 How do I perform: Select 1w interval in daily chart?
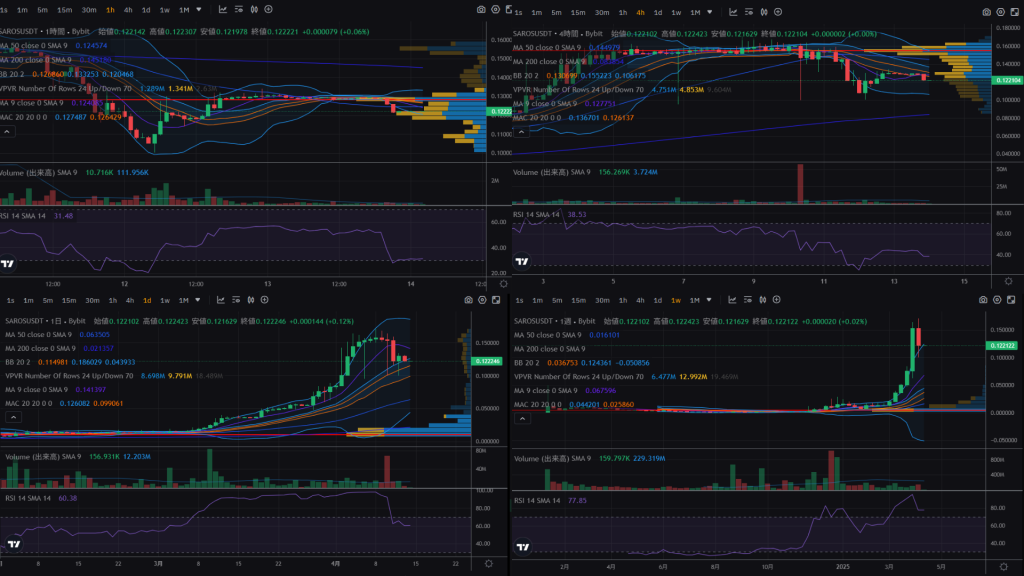165,300
